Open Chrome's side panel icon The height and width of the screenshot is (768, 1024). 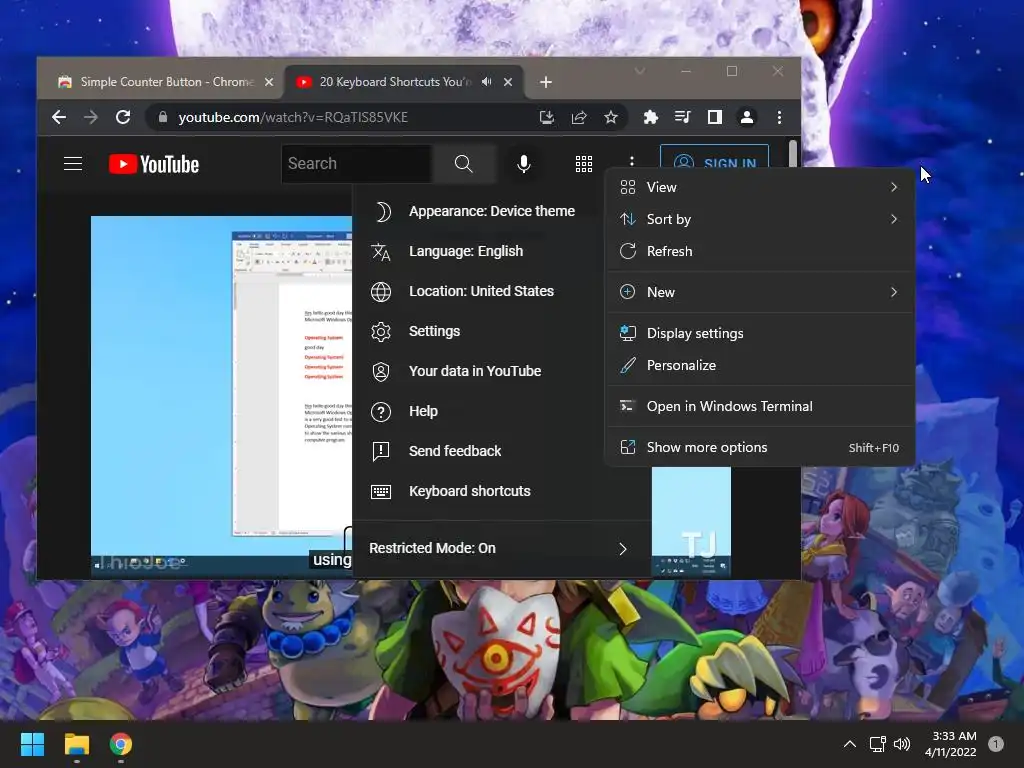[x=714, y=117]
